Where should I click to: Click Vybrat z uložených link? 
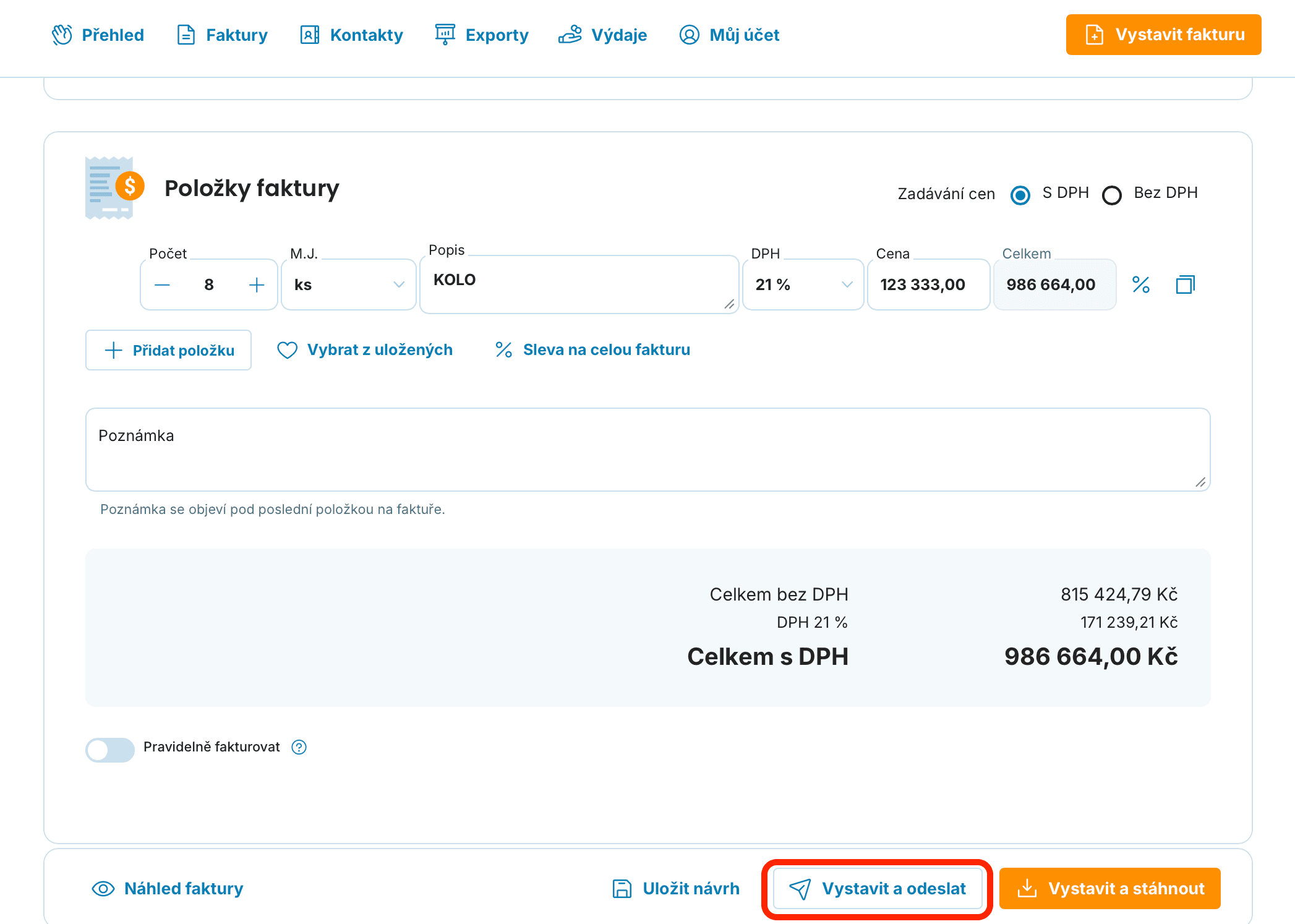[x=365, y=350]
